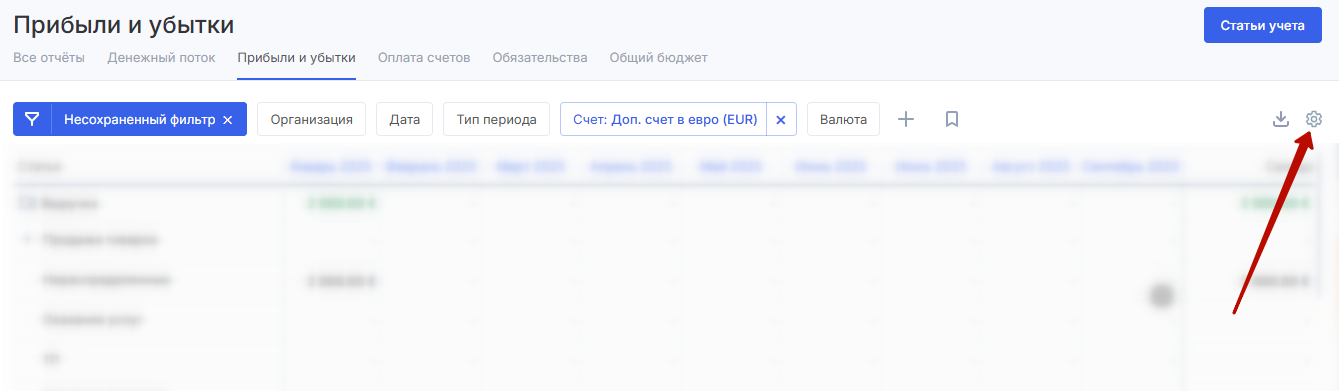Viewport: 1339px width, 391px height.
Task: Collapse the Выручка row in the table
Action: pos(26,203)
